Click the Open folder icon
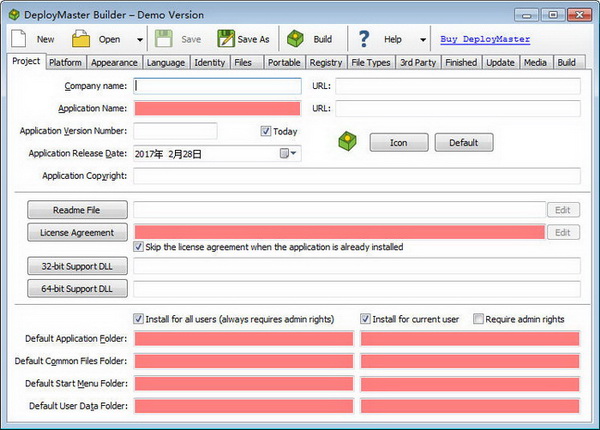600x430 pixels. pos(81,39)
